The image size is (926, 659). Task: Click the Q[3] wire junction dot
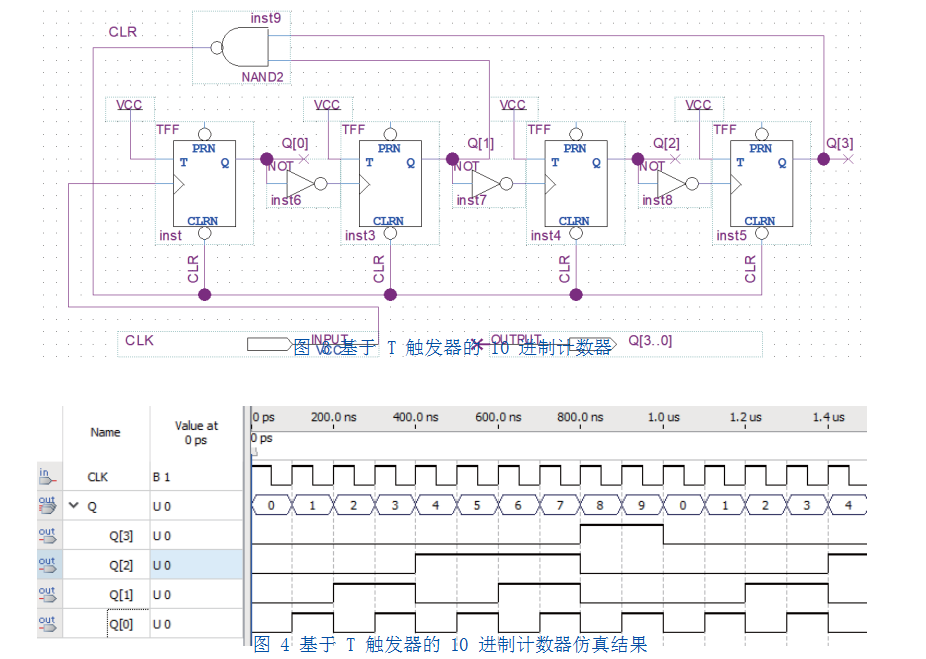pyautogui.click(x=824, y=159)
